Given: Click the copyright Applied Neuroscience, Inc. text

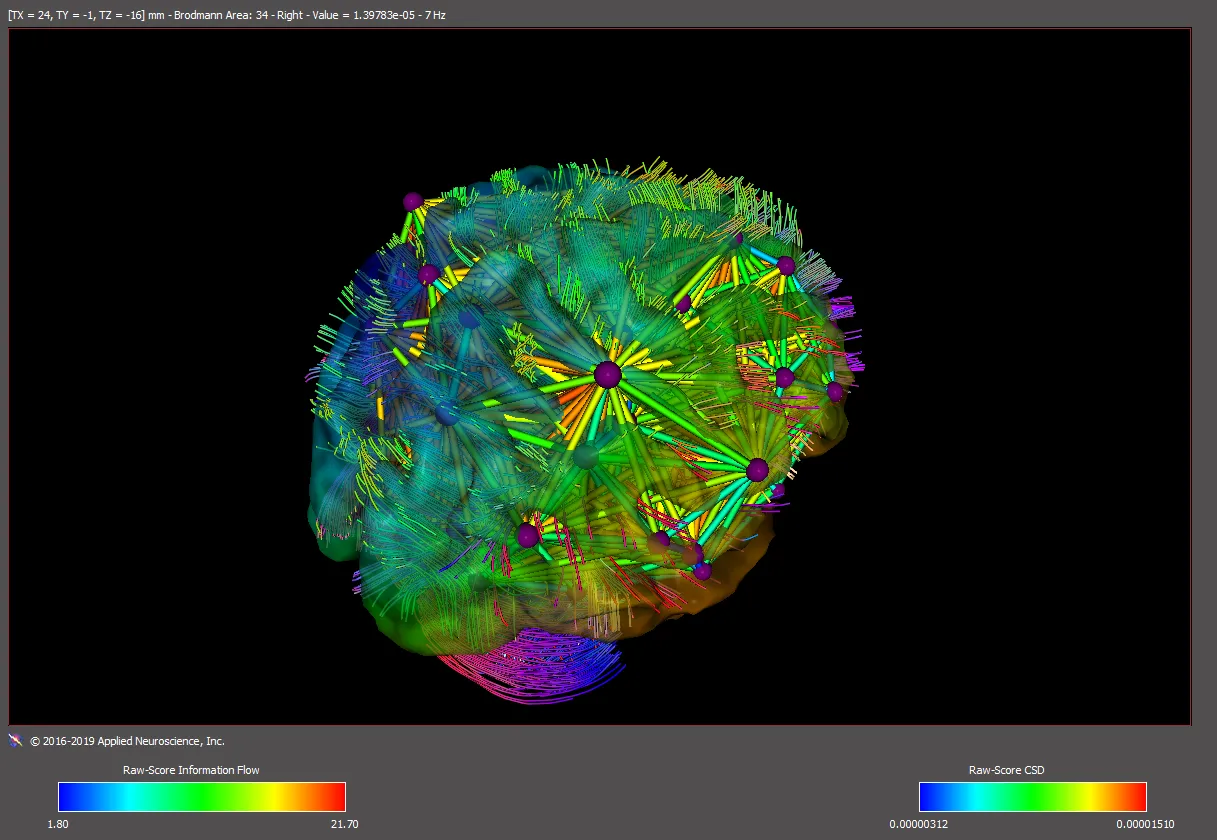Looking at the screenshot, I should pos(127,741).
